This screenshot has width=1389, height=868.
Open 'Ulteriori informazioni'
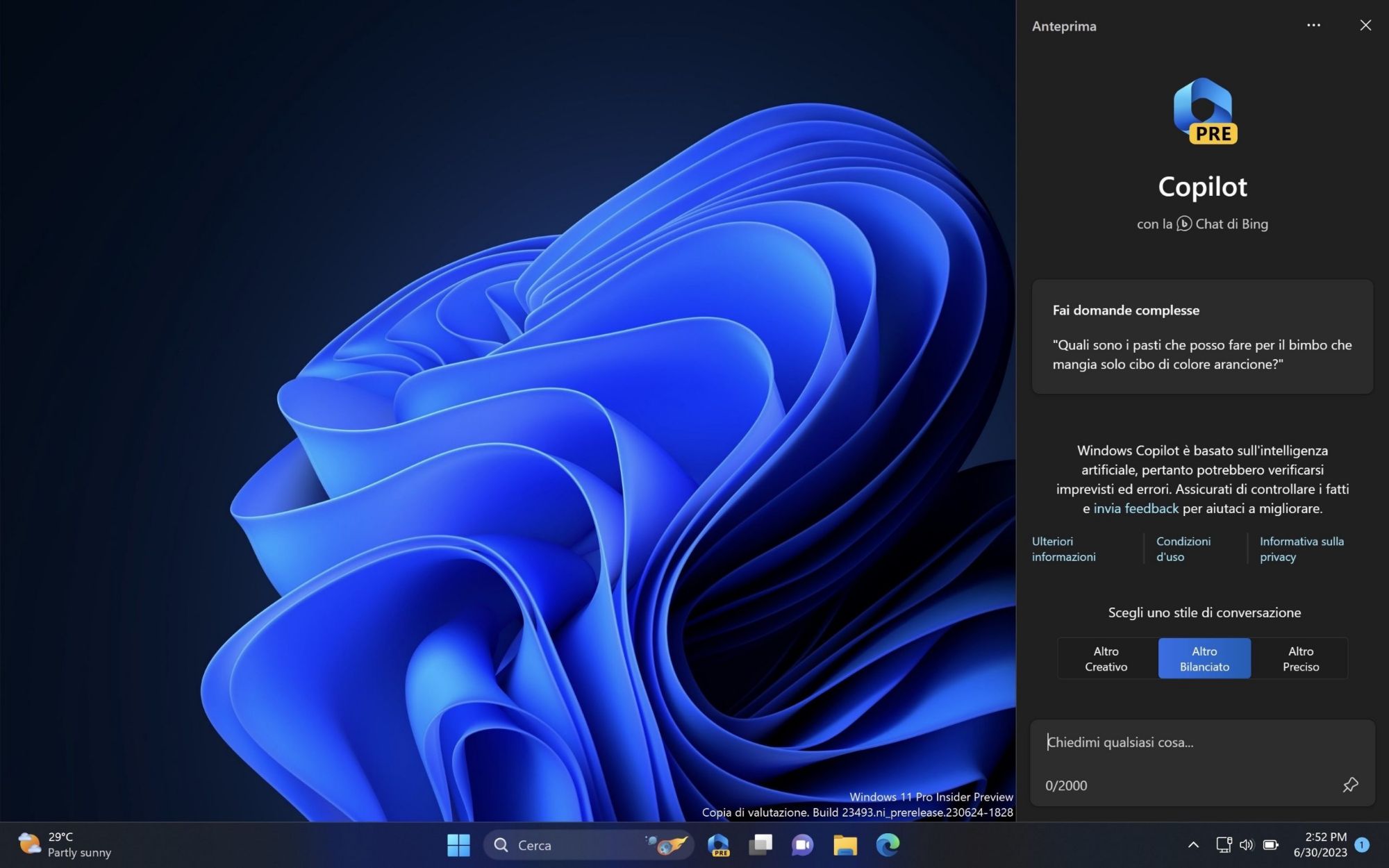click(1063, 549)
